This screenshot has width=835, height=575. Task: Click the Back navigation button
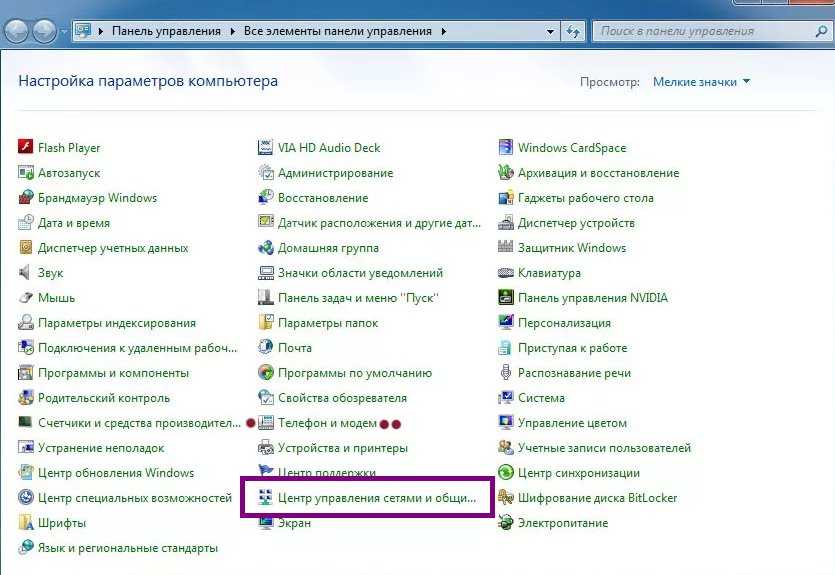pos(17,31)
